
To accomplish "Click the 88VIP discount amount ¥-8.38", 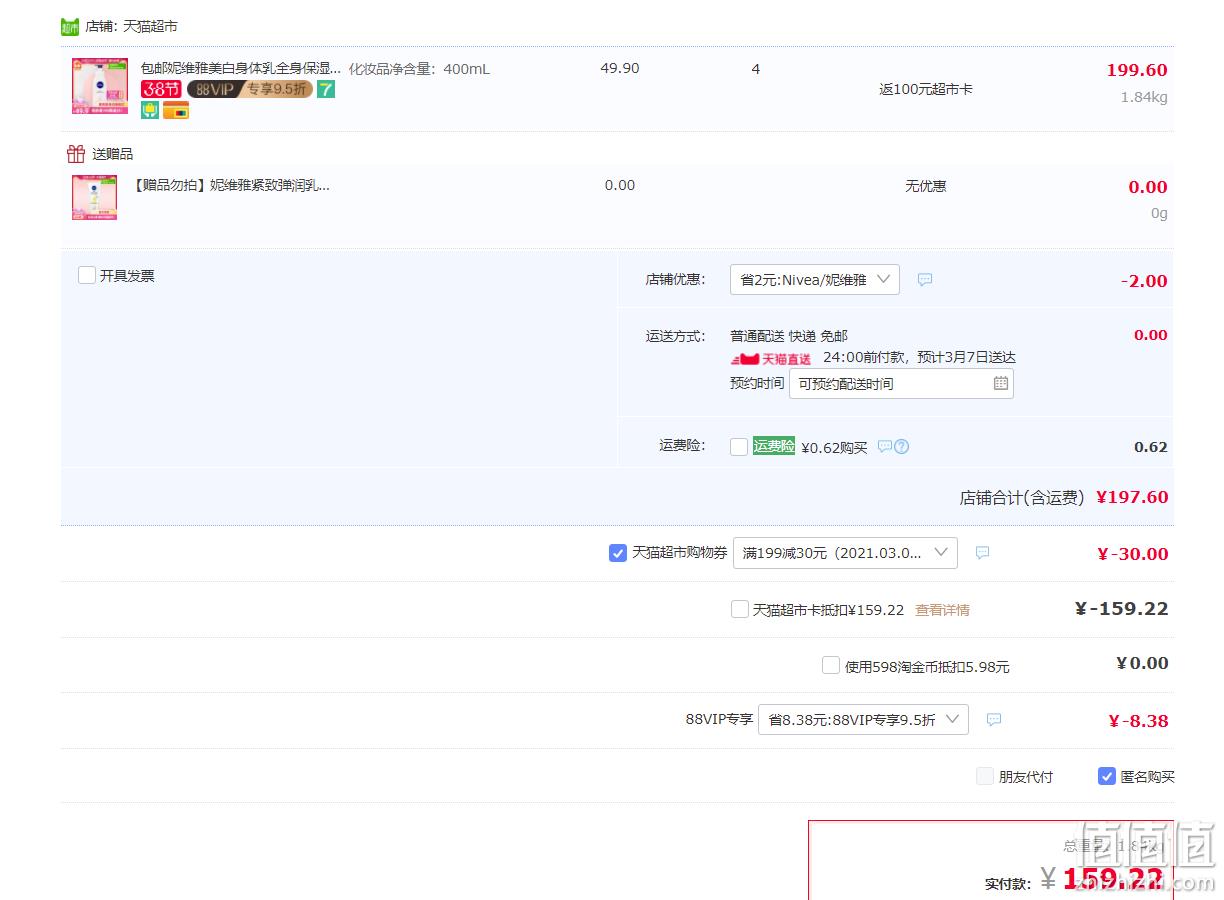I will (1138, 721).
